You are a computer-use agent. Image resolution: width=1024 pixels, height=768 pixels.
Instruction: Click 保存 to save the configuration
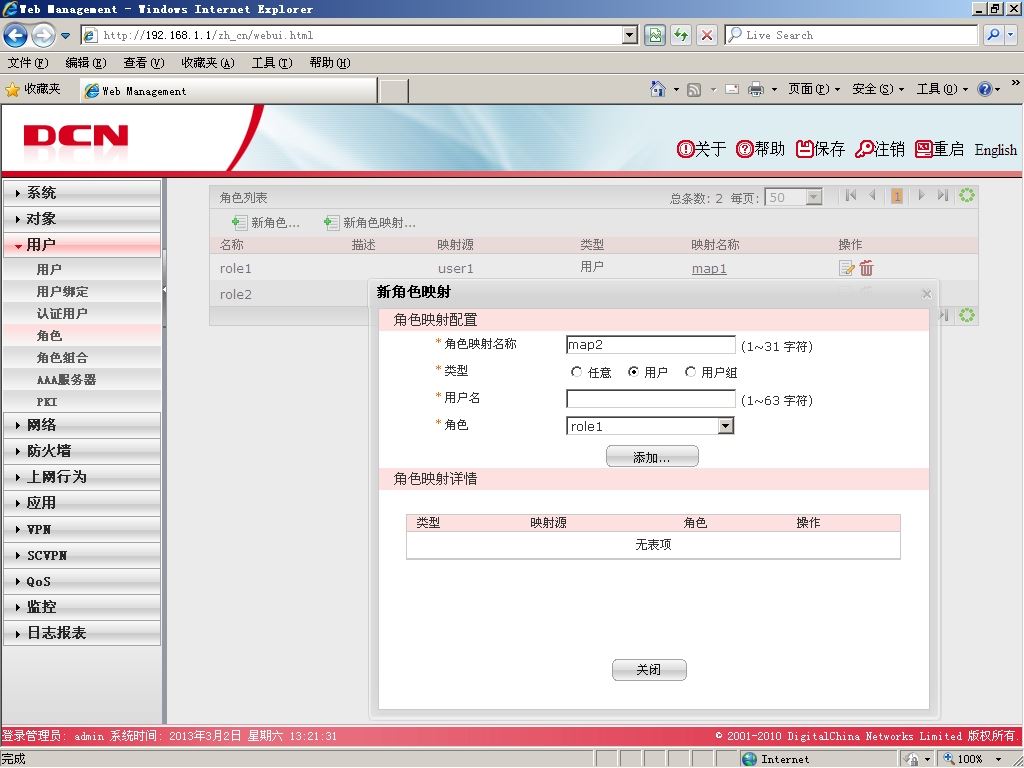click(820, 150)
